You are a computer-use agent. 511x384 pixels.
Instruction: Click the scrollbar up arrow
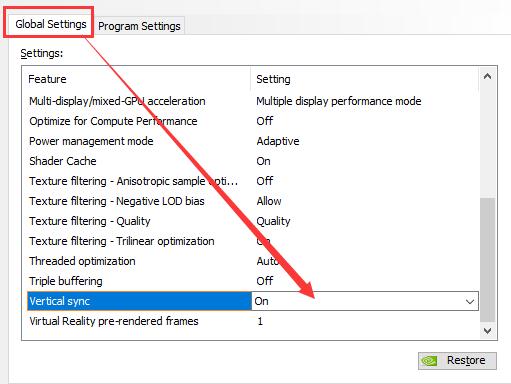pyautogui.click(x=487, y=76)
